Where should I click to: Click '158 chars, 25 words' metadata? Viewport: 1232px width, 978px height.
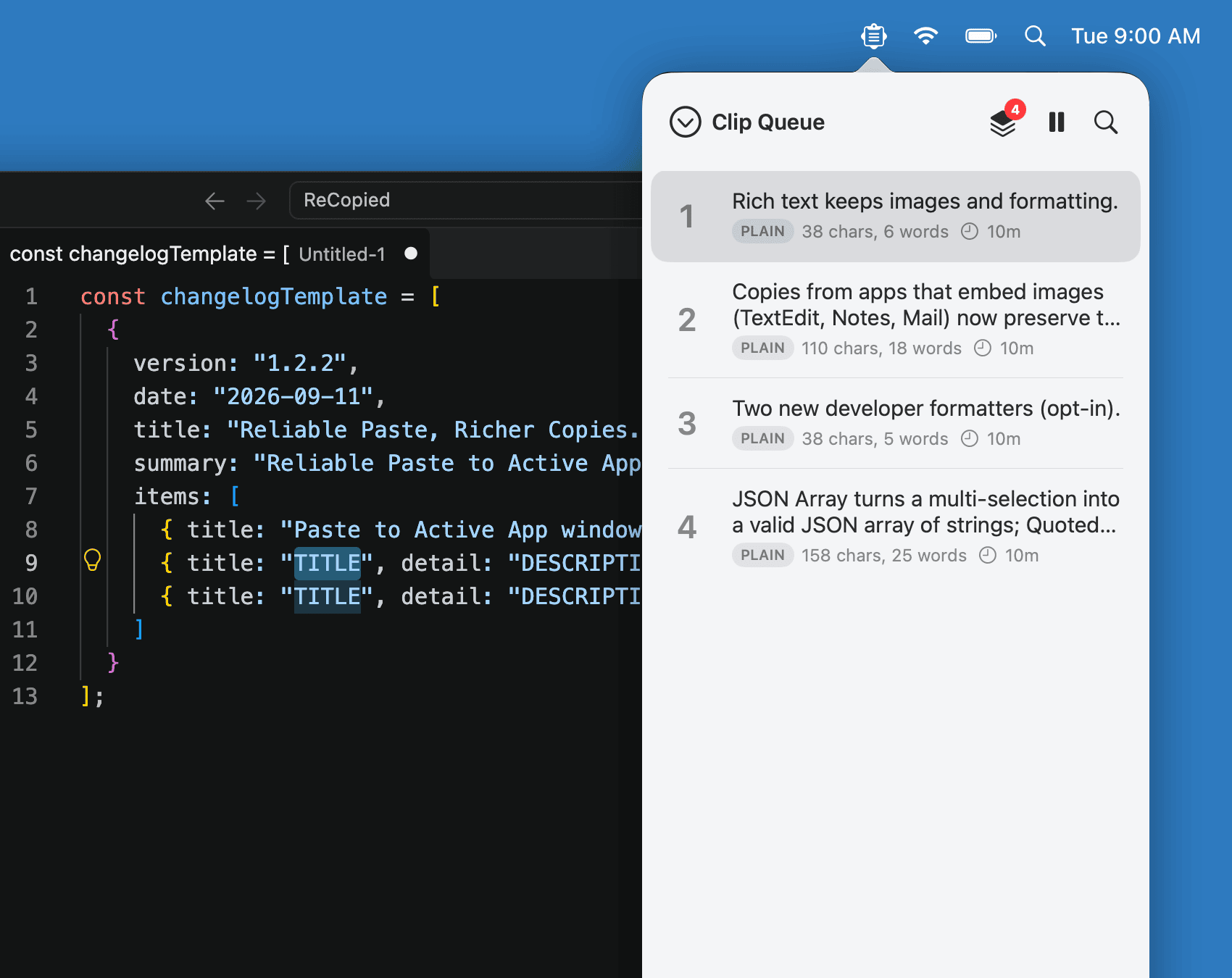[884, 556]
